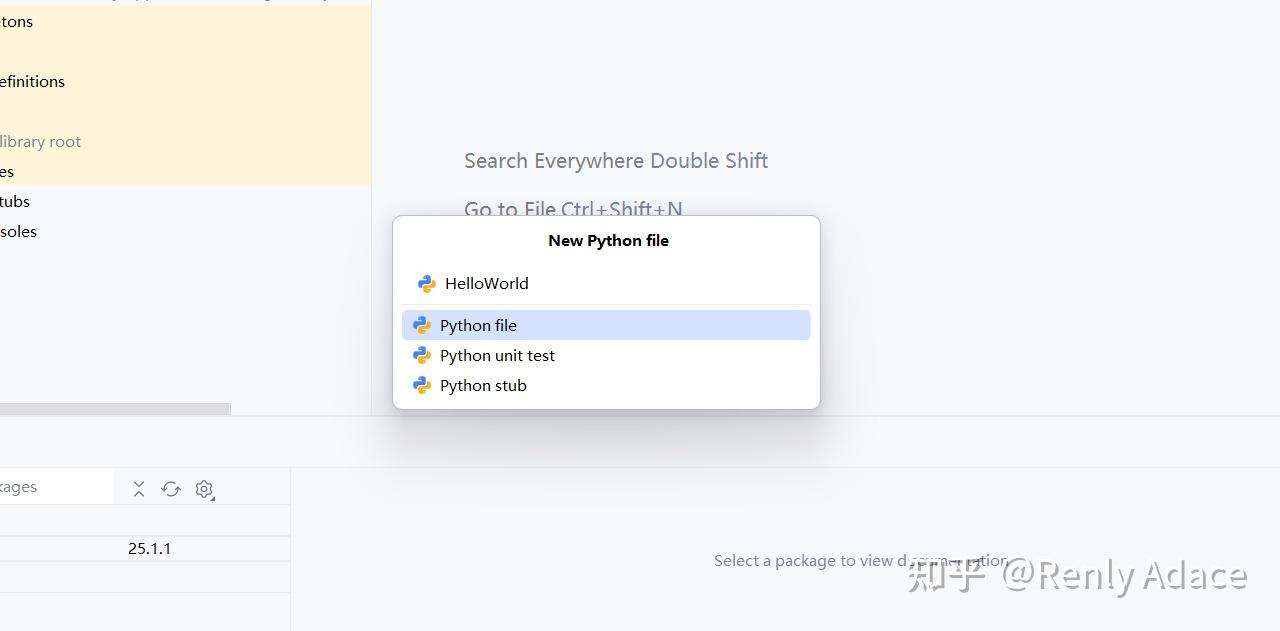Refresh the packages list
Viewport: 1280px width, 631px height.
pos(171,488)
